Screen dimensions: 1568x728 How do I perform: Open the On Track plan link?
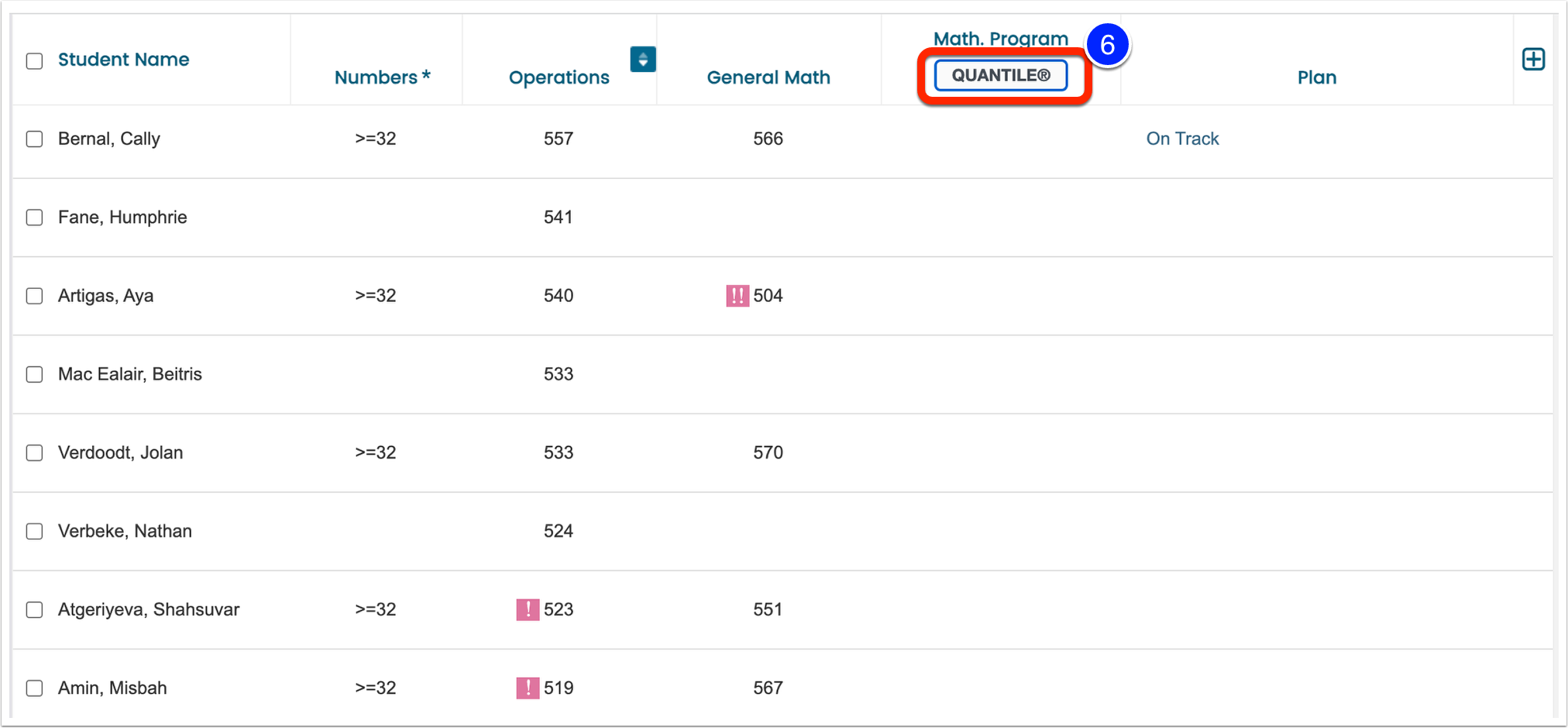tap(1182, 139)
